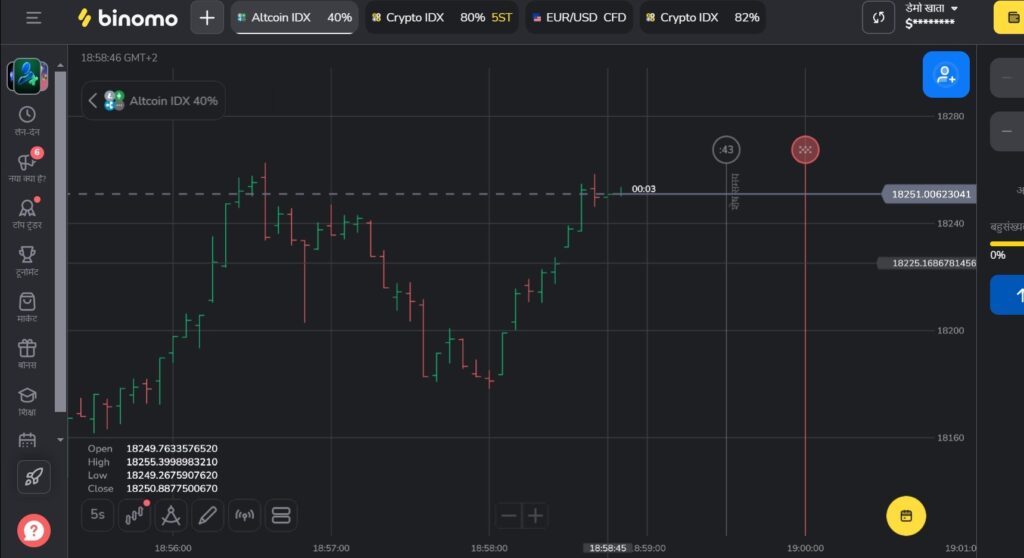Click the lower minus button in trade panel
1024x558 pixels.
pos(1008,131)
